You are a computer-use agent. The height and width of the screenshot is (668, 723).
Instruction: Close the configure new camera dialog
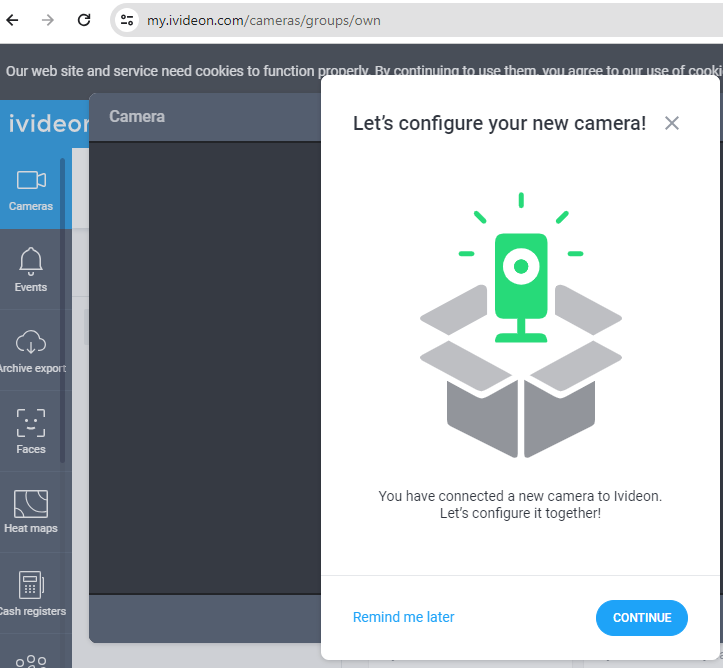671,123
